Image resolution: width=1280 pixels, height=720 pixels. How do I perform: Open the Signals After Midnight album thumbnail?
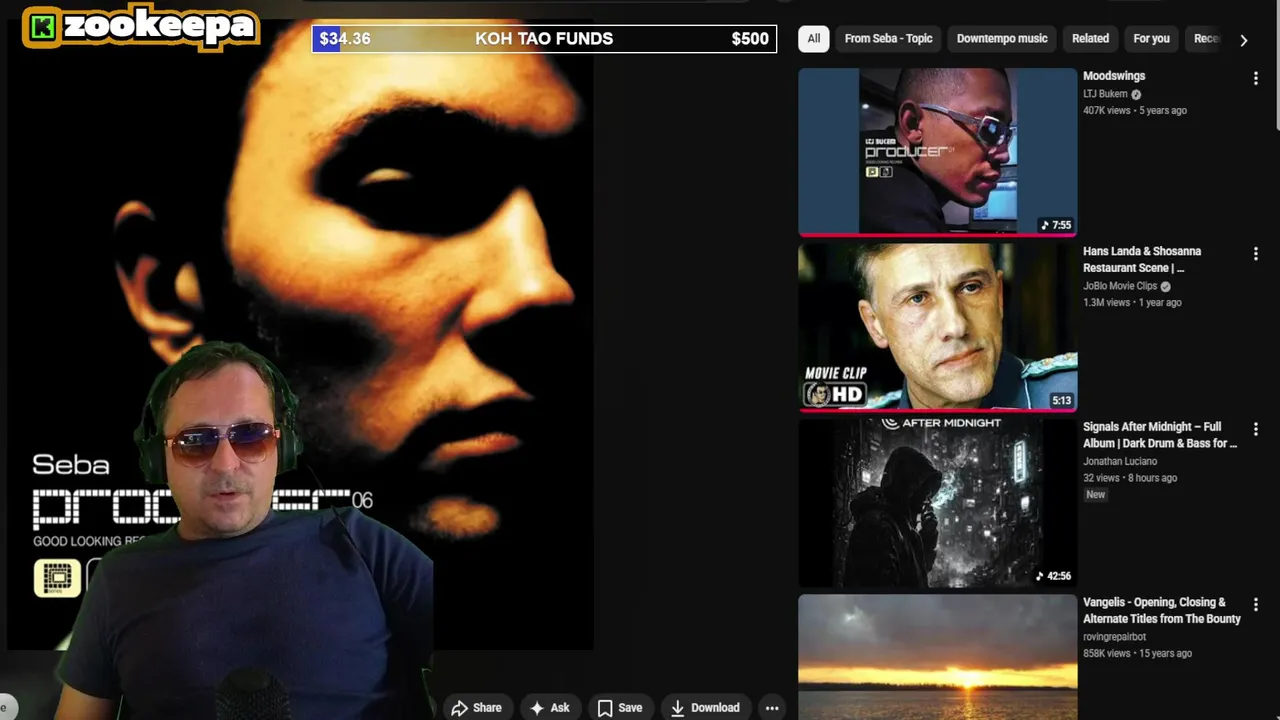click(938, 503)
